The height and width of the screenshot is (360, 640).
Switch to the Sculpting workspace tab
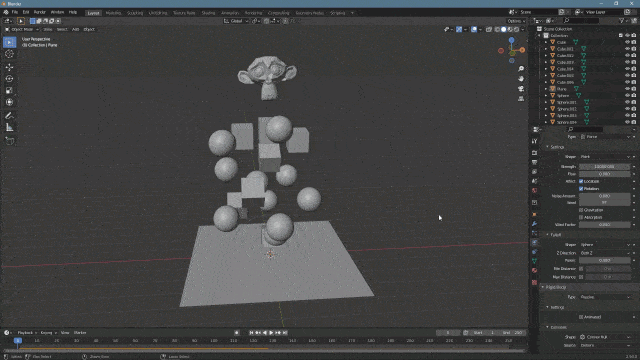135,13
